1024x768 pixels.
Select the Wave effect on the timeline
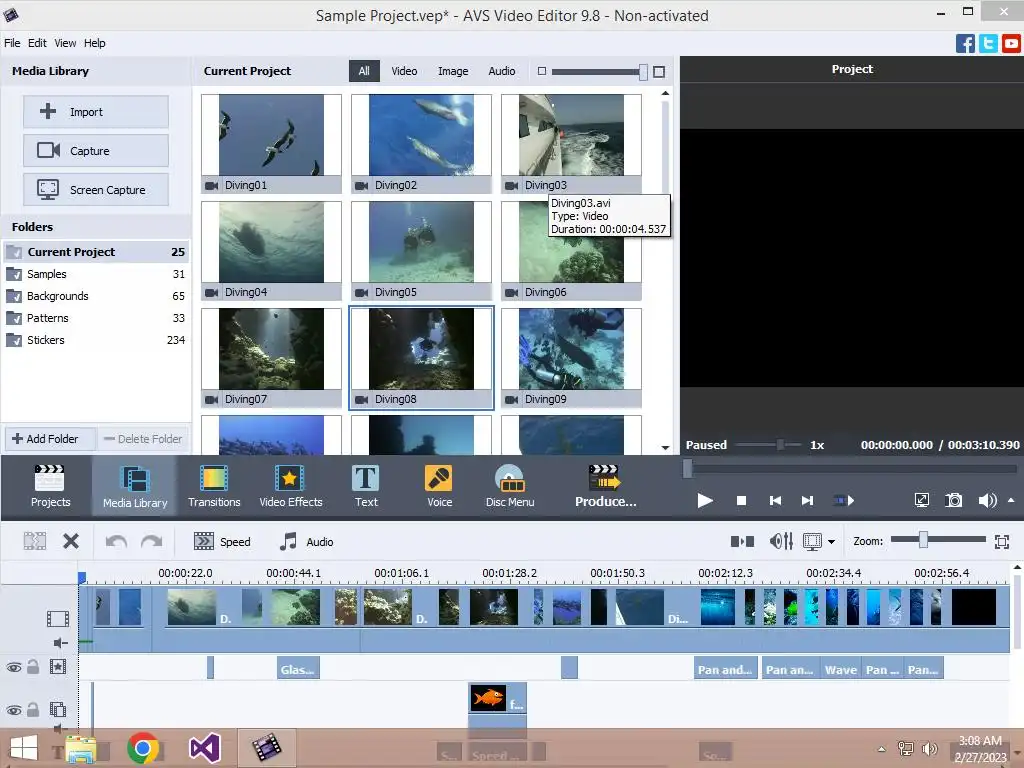840,669
